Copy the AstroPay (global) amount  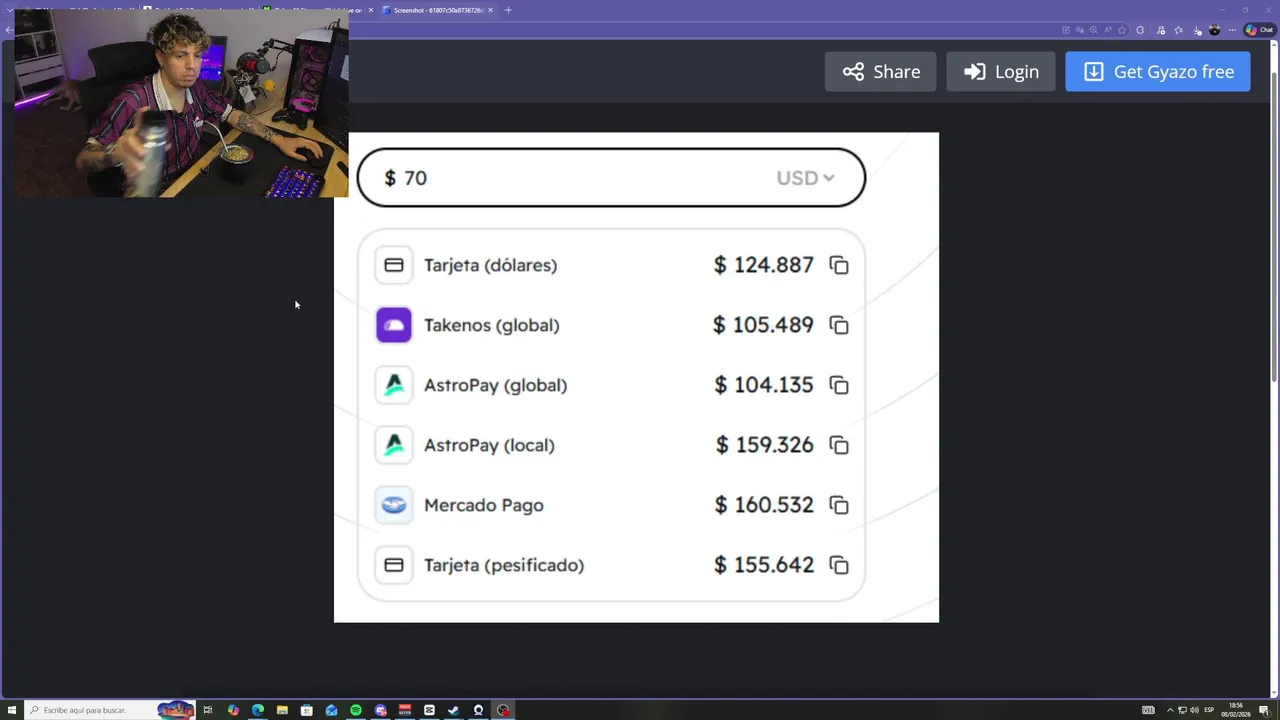(839, 385)
